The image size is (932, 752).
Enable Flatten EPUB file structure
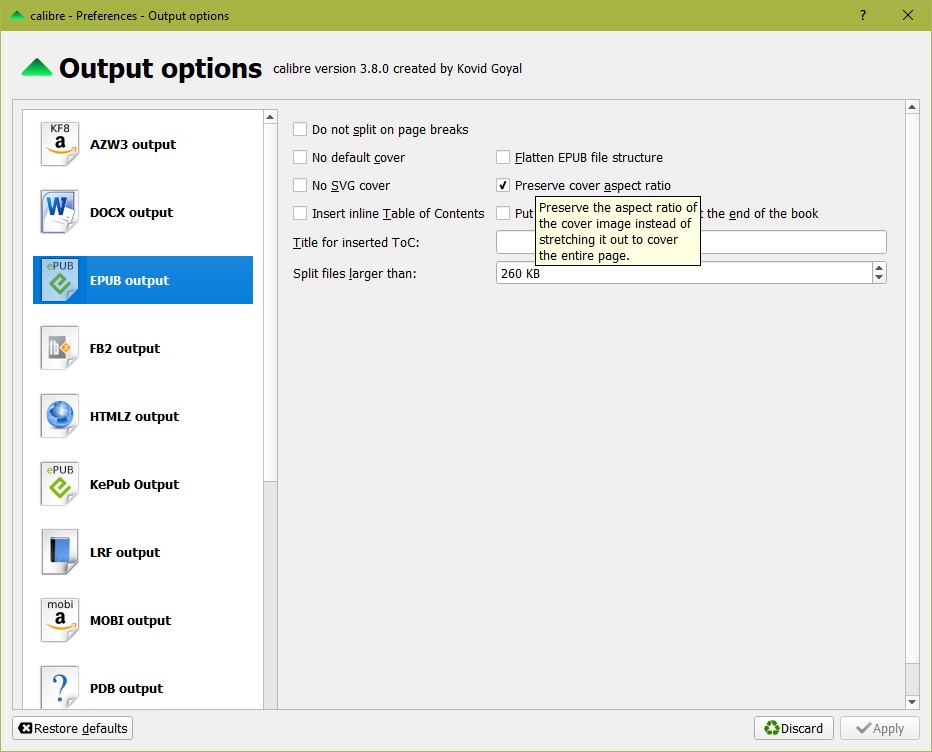[503, 157]
